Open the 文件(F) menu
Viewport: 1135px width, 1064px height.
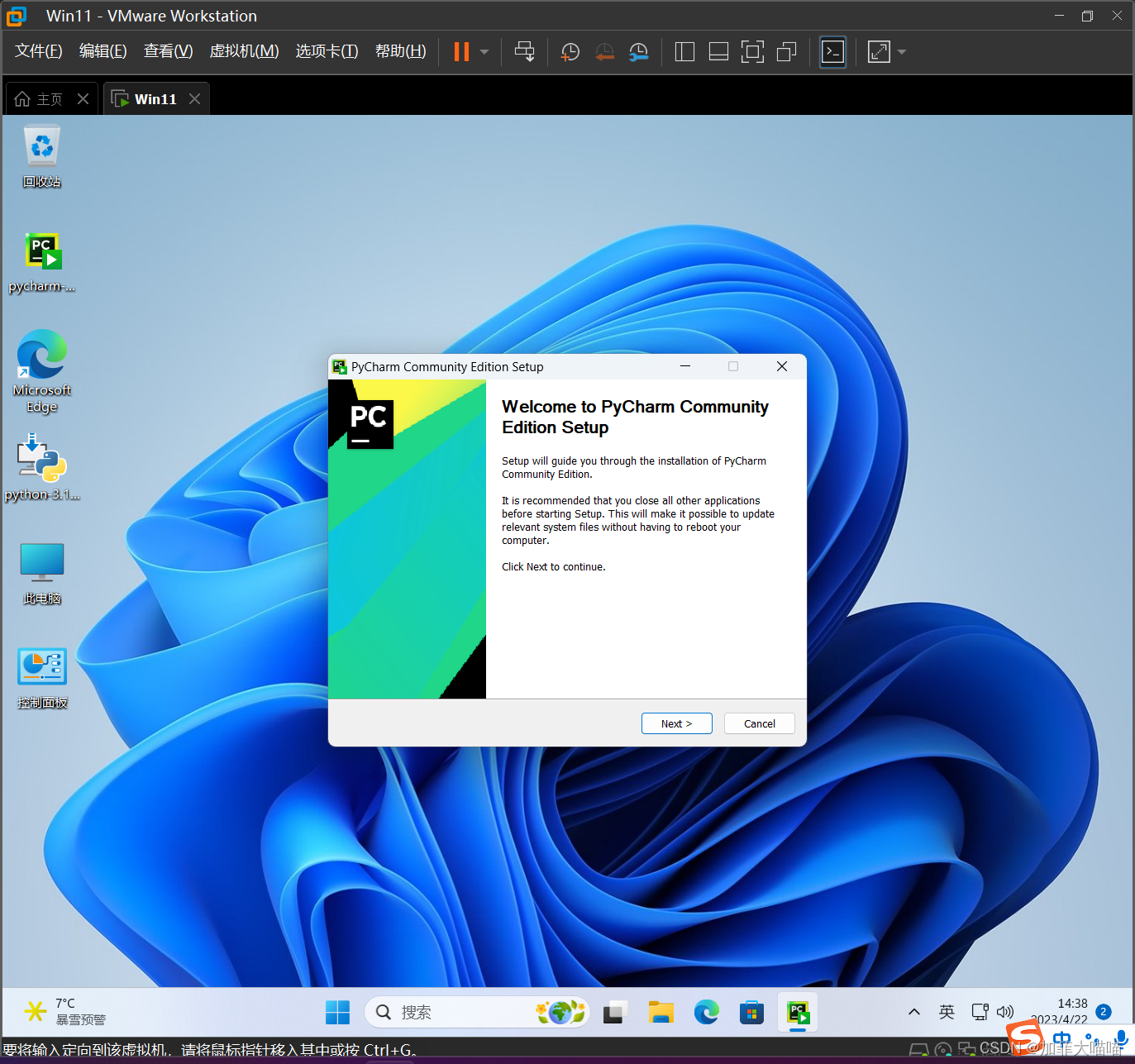[x=39, y=51]
